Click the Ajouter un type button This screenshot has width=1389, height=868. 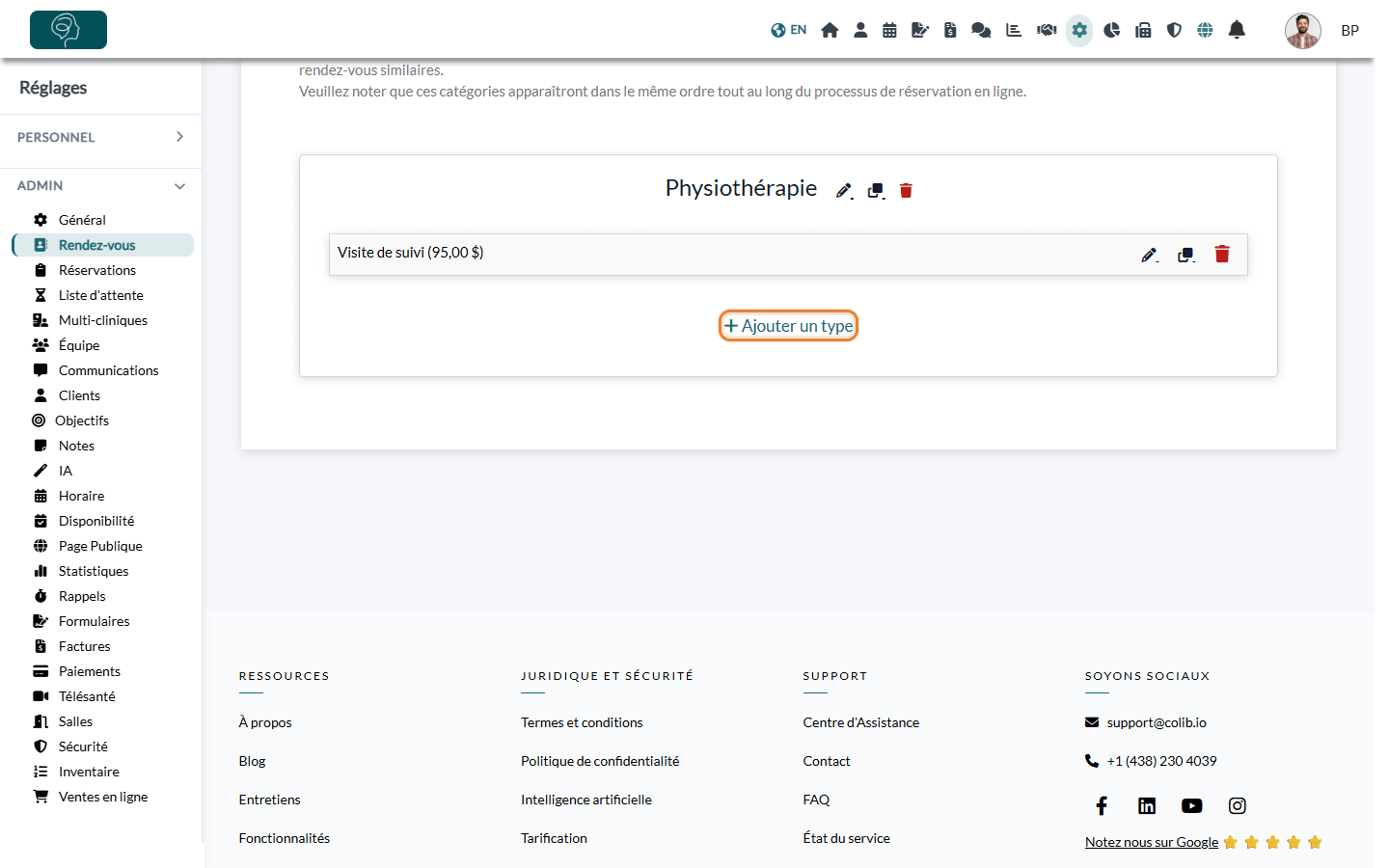coord(788,326)
